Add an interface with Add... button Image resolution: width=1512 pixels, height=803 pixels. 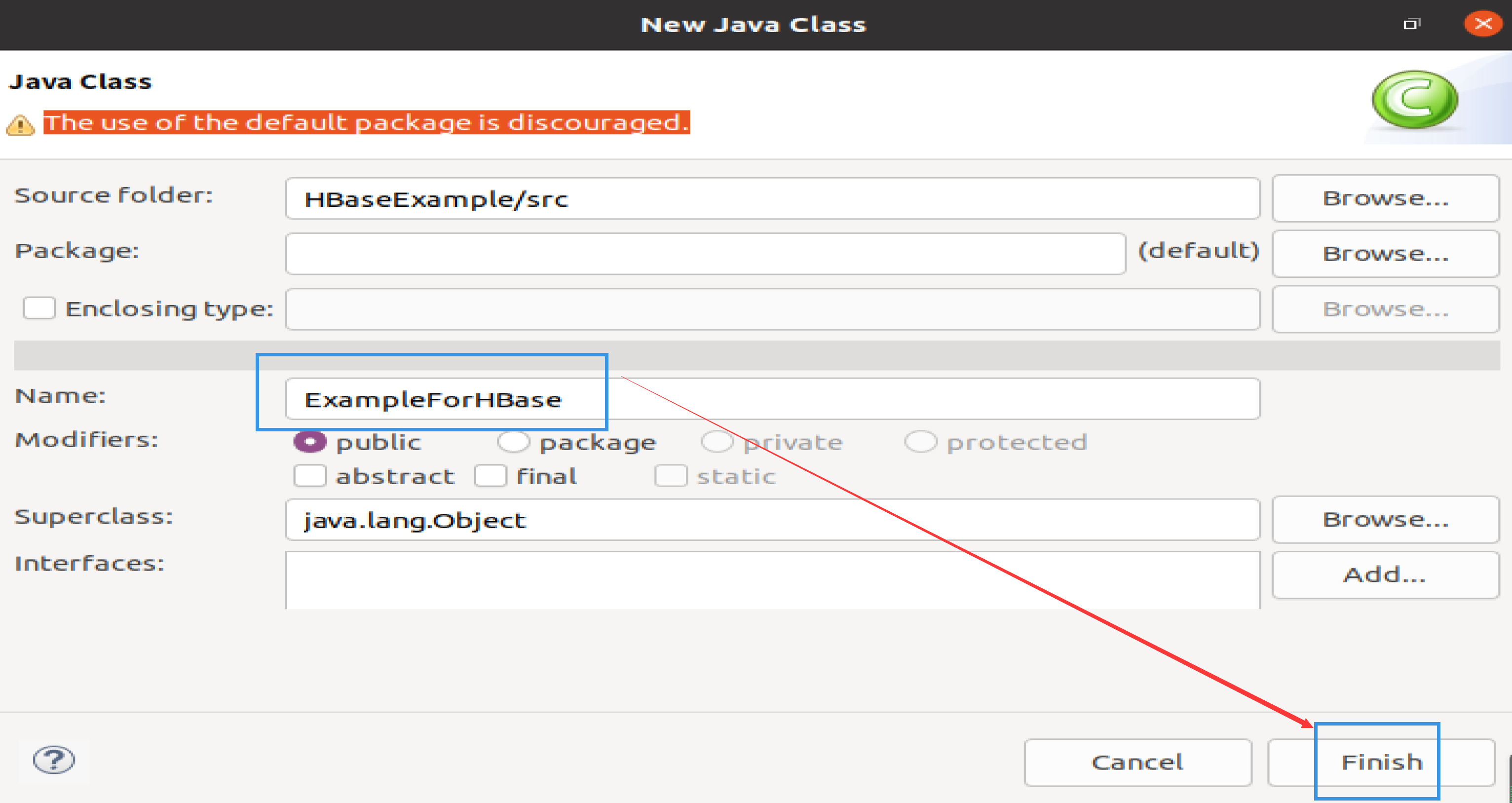pos(1385,574)
